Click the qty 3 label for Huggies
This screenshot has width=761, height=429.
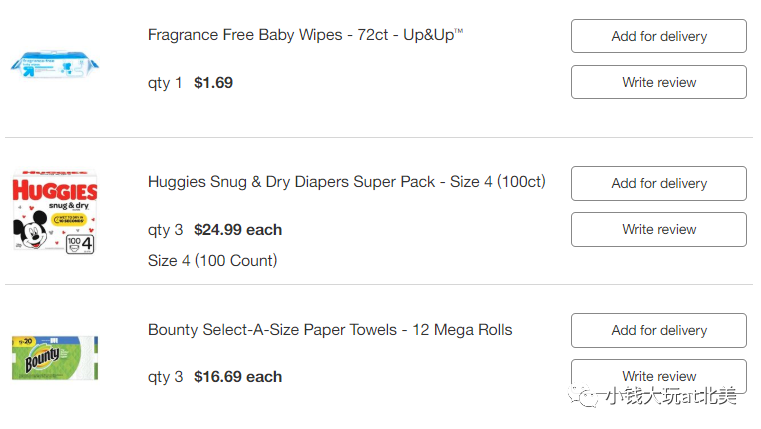coord(165,230)
